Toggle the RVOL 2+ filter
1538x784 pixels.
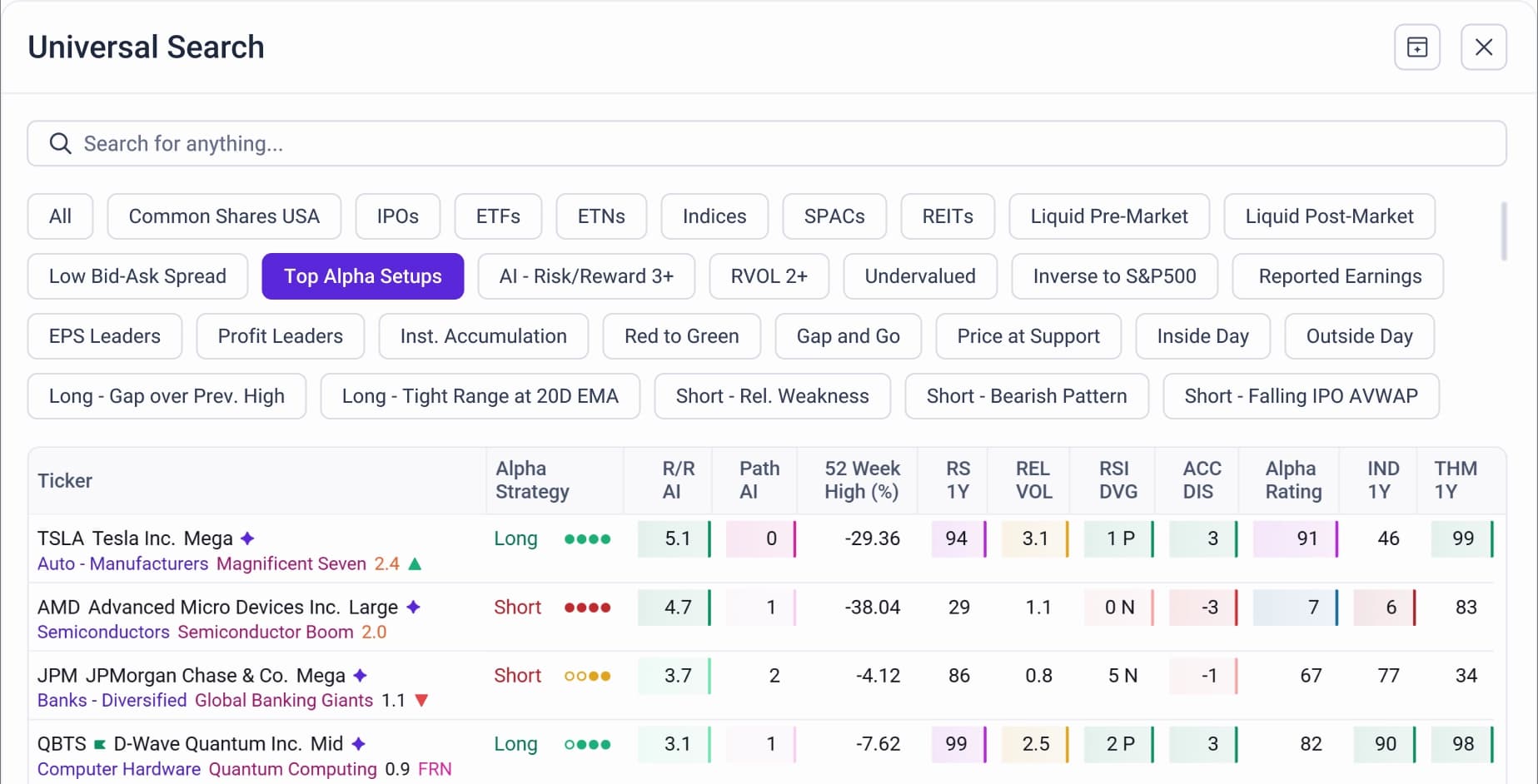tap(769, 275)
